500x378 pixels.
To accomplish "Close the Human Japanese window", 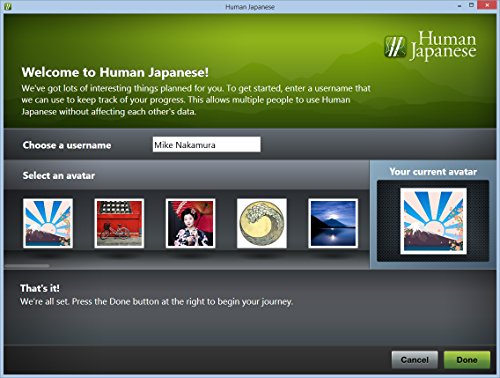I will coord(488,5).
